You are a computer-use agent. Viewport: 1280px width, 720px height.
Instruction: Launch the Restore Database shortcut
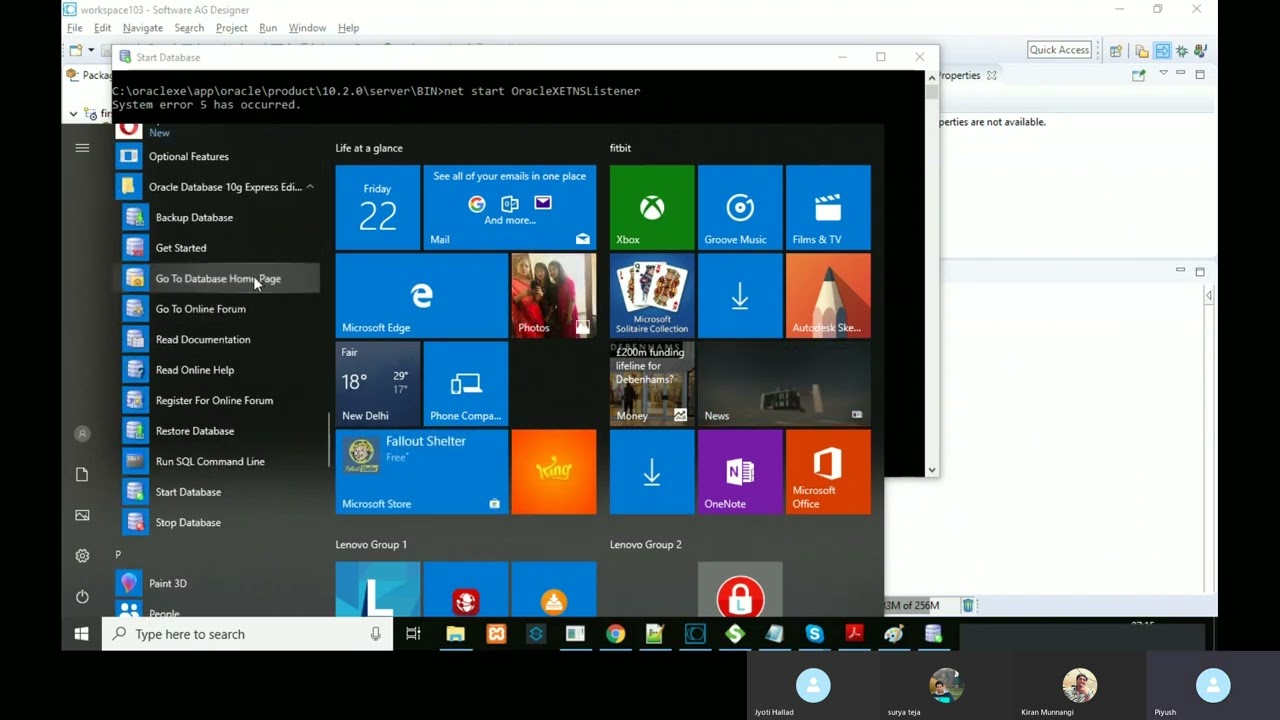[217, 431]
